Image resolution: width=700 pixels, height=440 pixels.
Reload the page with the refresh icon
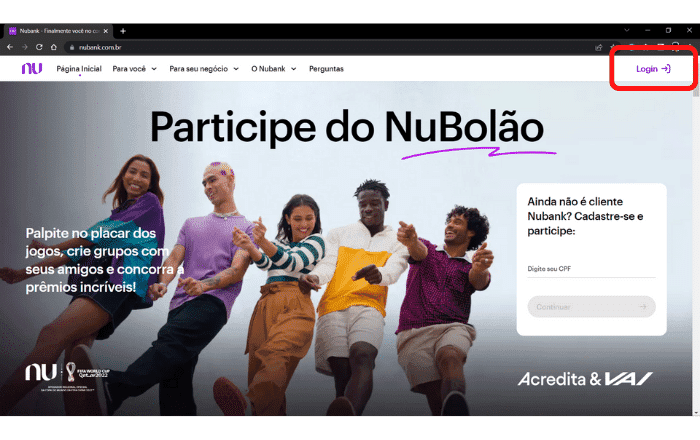[39, 47]
